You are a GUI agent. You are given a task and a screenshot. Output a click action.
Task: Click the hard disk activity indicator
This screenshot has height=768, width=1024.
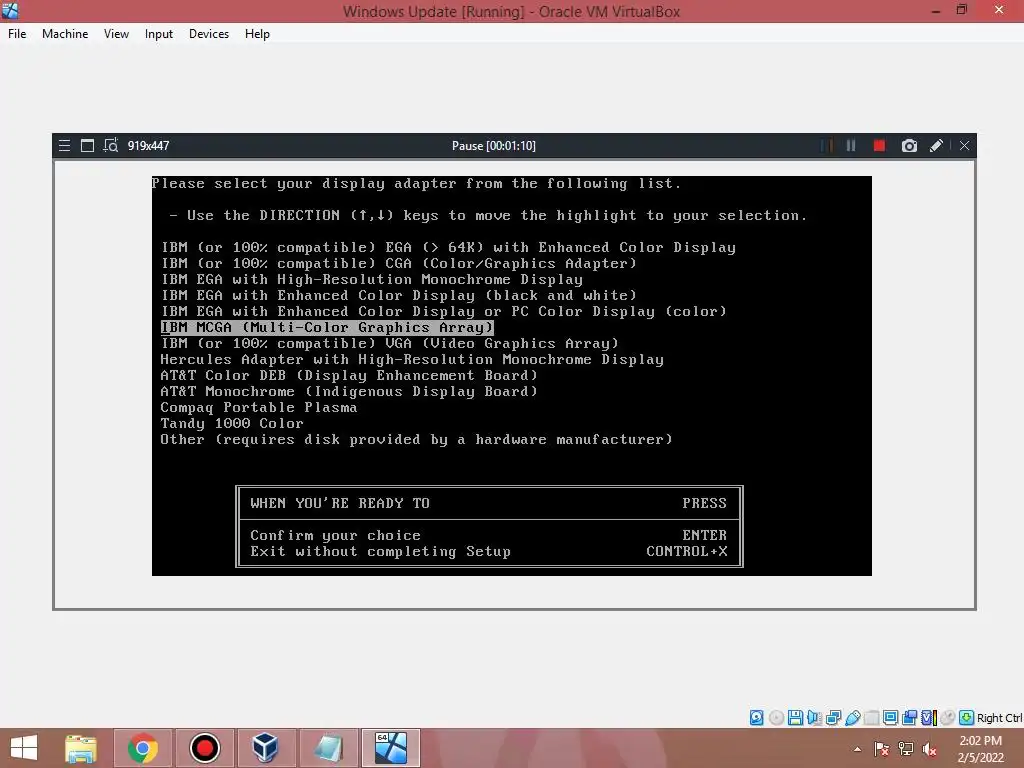[756, 718]
